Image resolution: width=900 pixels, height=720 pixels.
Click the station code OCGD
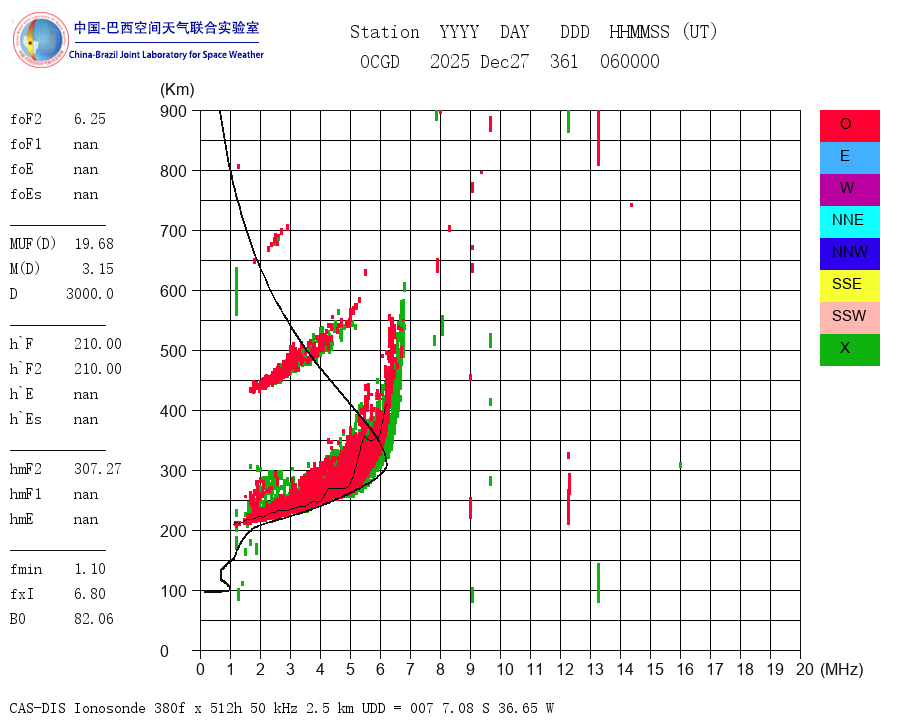[x=379, y=61]
